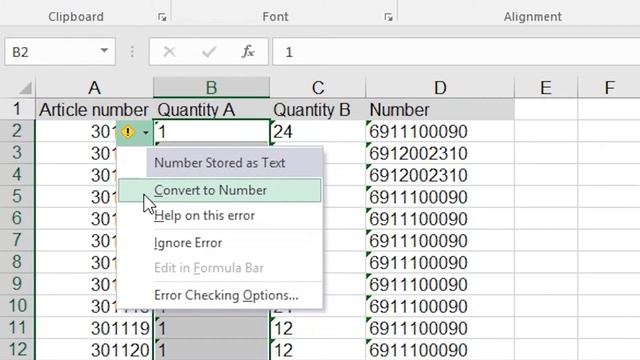Viewport: 640px width, 360px height.
Task: Click cell D10 in the Number column
Action: pos(440,306)
